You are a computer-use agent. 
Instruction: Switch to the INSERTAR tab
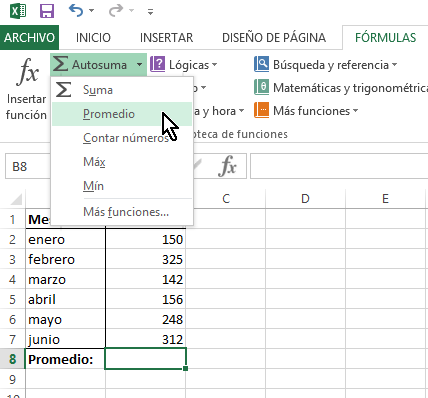click(x=166, y=38)
